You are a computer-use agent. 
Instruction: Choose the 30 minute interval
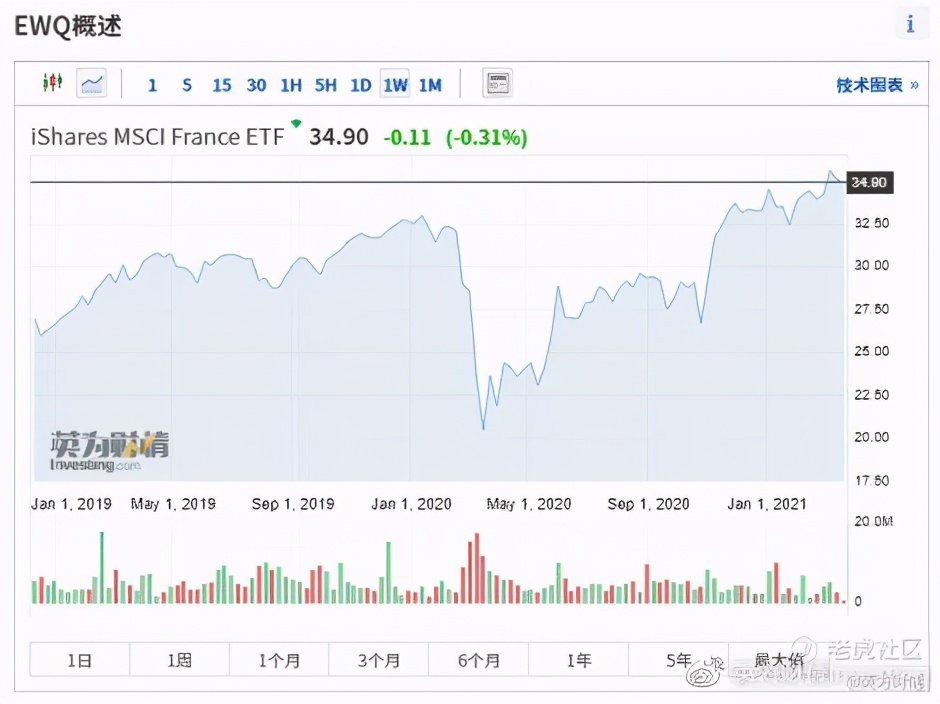point(256,85)
